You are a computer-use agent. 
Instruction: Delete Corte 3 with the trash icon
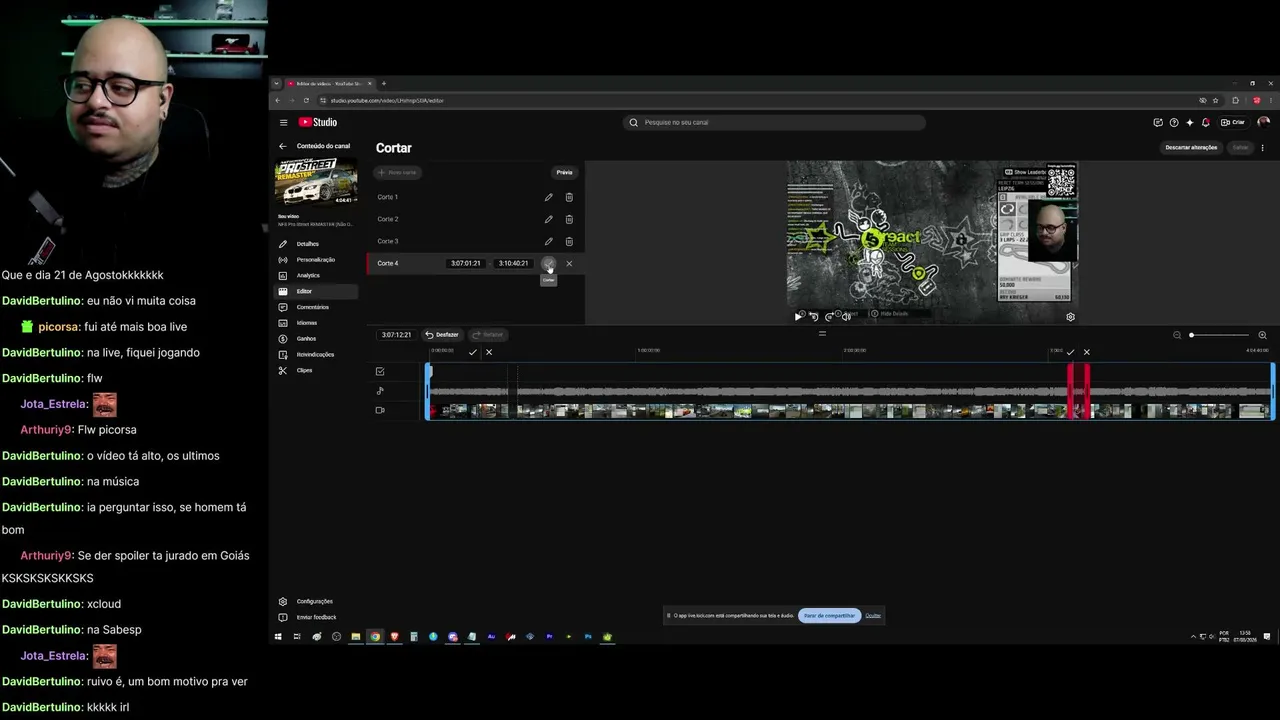(569, 241)
